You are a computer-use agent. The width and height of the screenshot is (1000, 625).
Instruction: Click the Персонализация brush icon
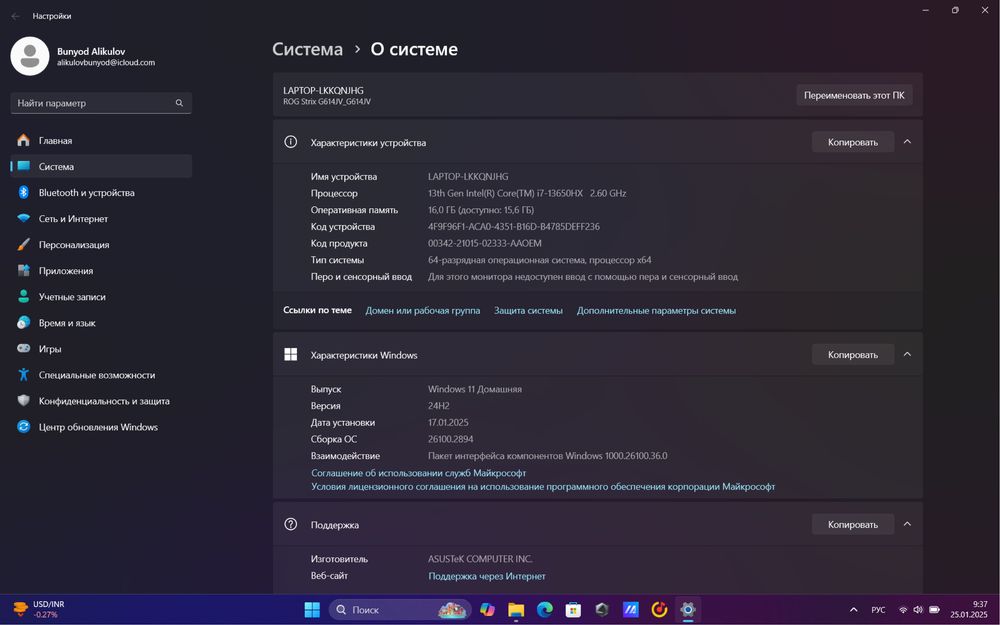point(24,244)
